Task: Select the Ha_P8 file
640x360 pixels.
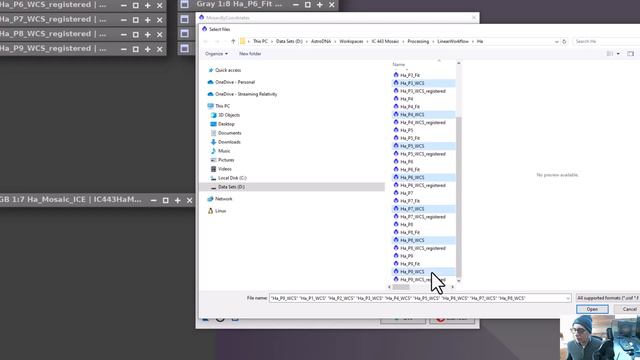Action: (x=407, y=224)
